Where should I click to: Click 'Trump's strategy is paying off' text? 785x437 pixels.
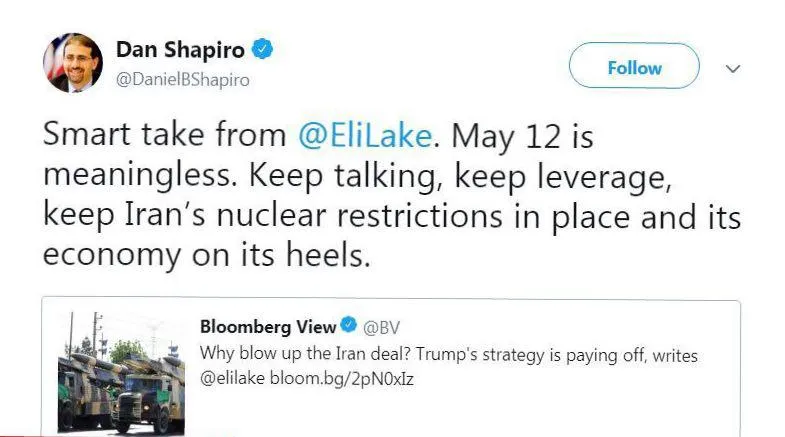(530, 355)
